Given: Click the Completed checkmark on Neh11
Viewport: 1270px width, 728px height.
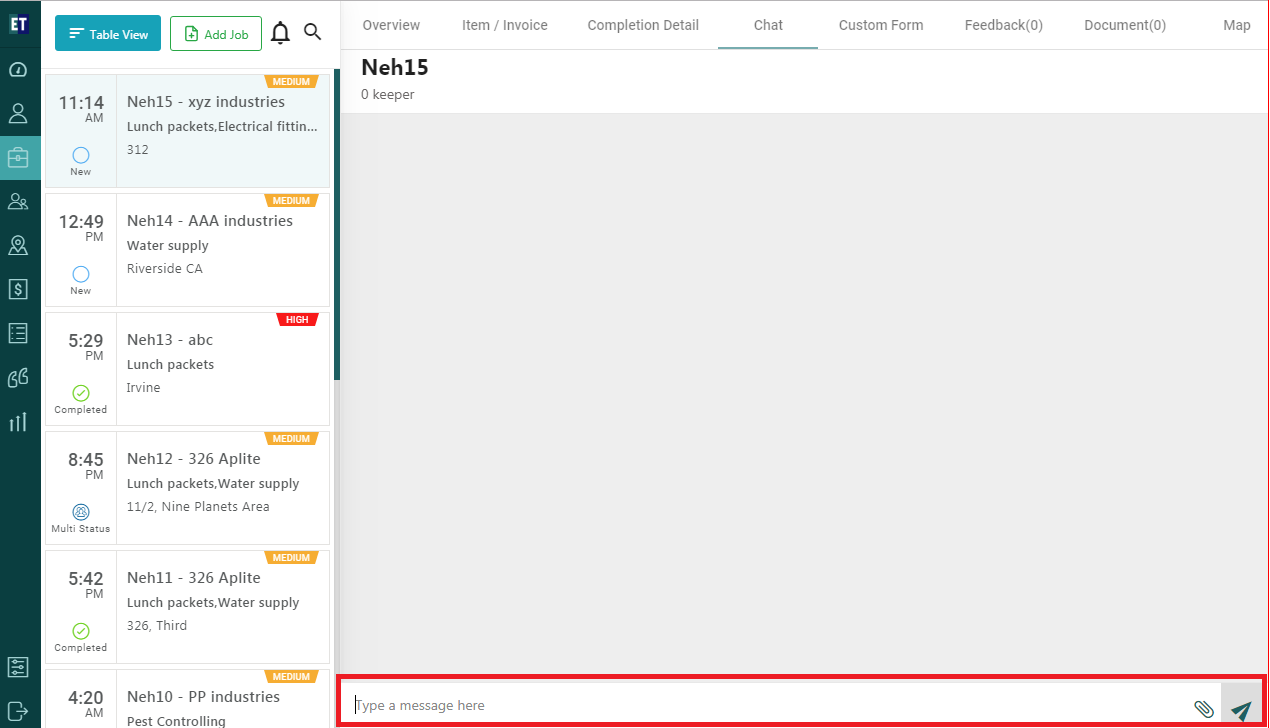Looking at the screenshot, I should (81, 631).
